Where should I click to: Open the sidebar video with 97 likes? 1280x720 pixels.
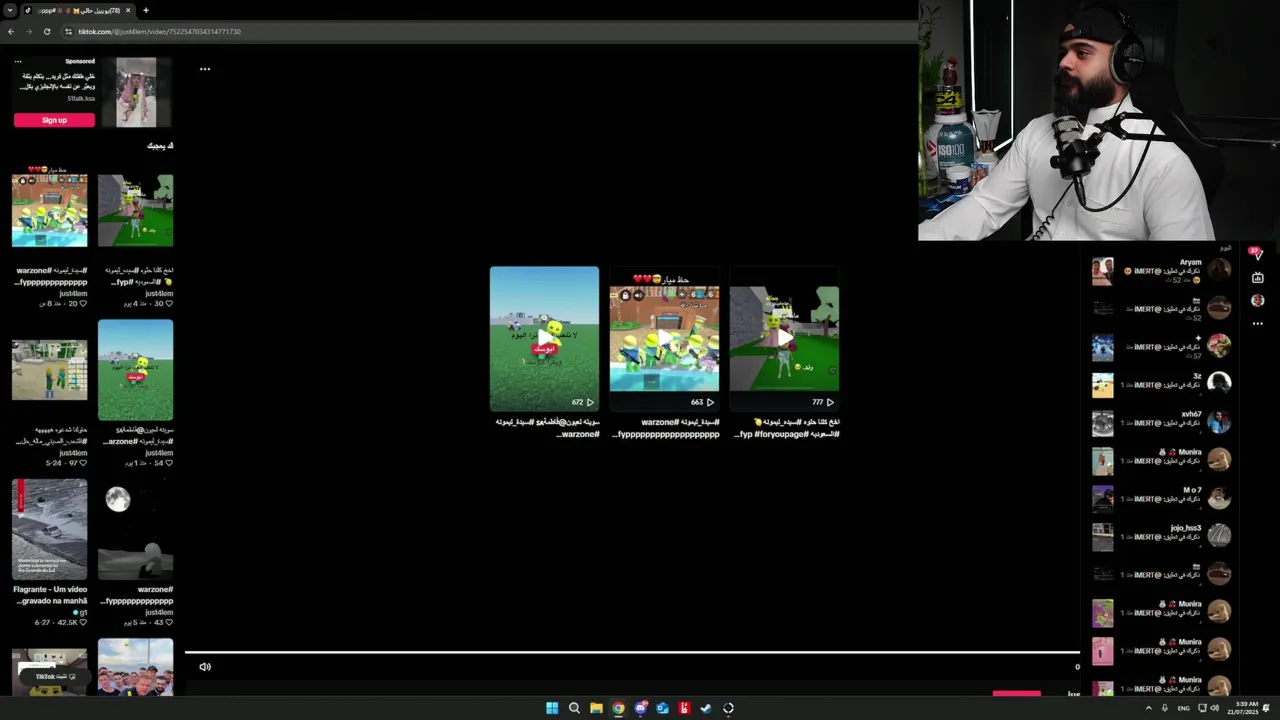[49, 370]
